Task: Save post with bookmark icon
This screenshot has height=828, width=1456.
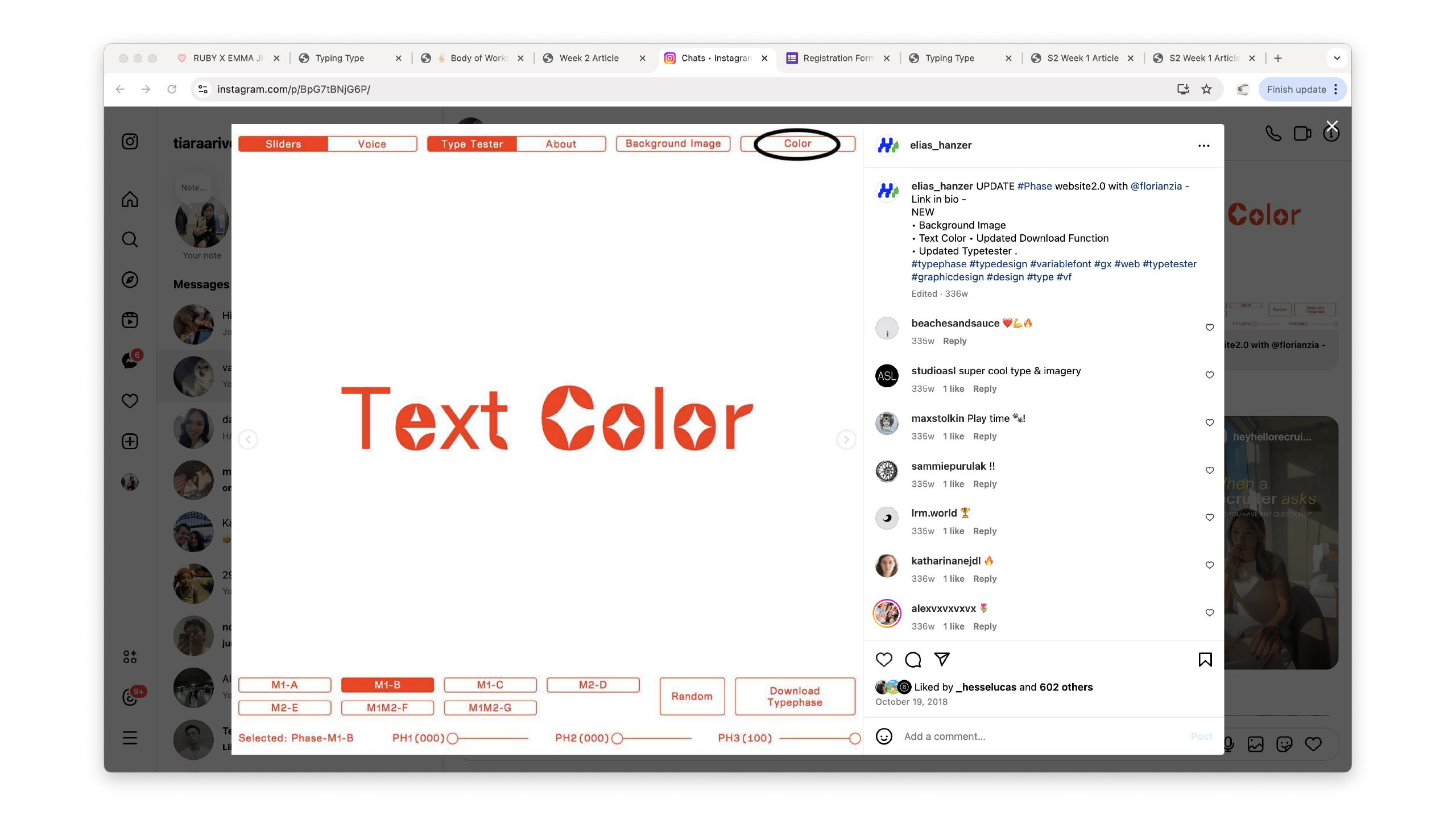Action: point(1205,659)
